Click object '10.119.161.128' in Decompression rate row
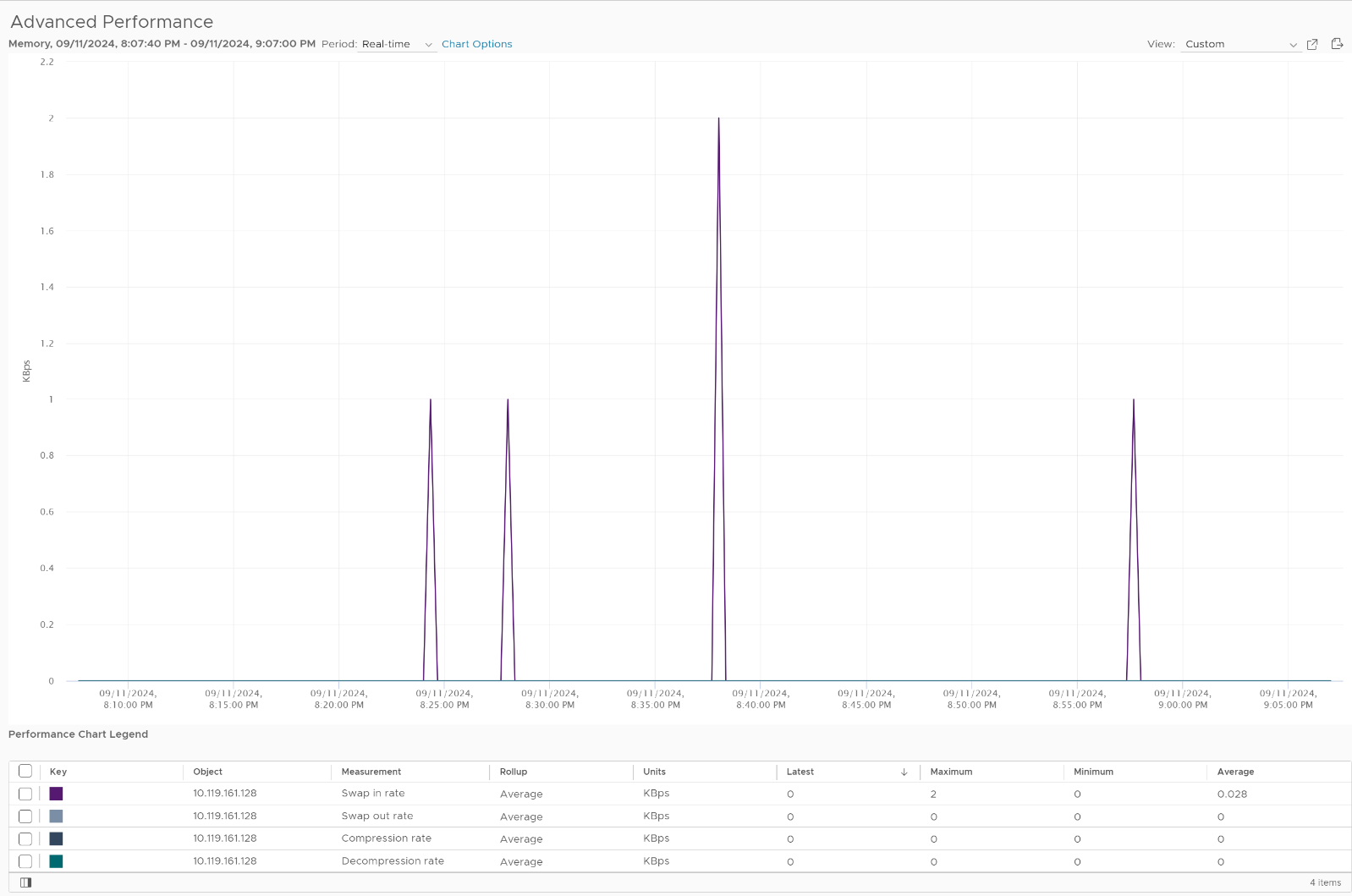 click(x=224, y=861)
